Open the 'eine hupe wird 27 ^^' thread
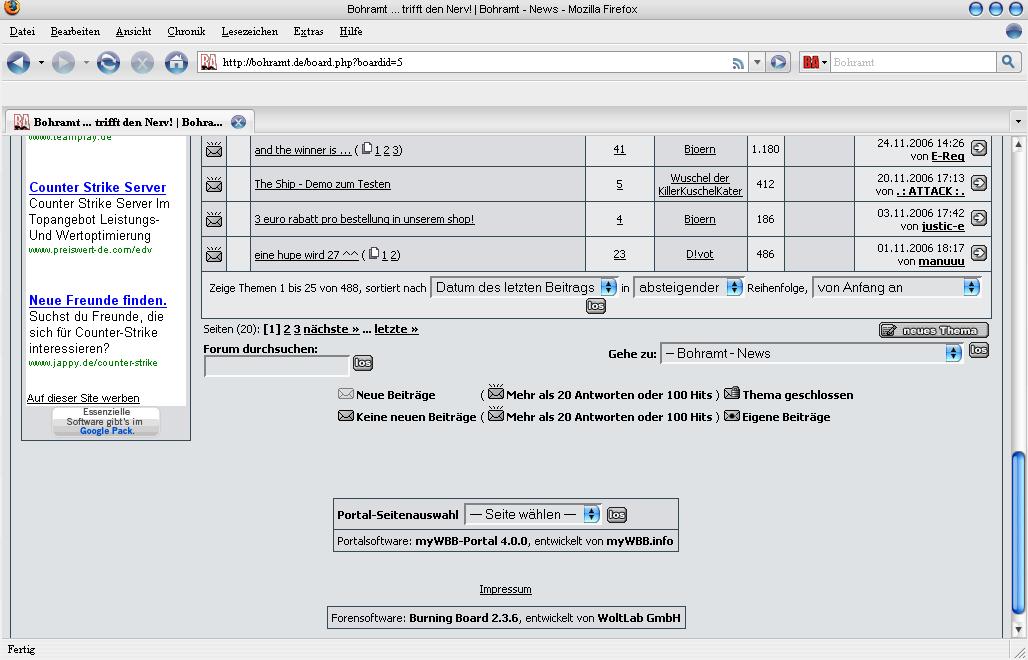Image resolution: width=1028 pixels, height=660 pixels. [306, 255]
